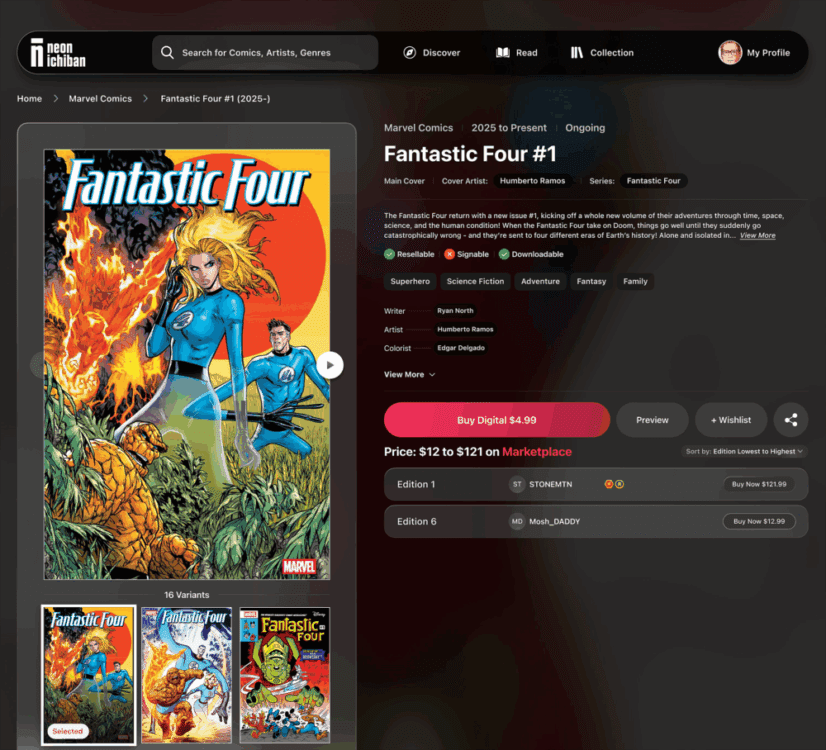Open Discover from the top navigation
Image resolution: width=826 pixels, height=750 pixels.
[431, 53]
